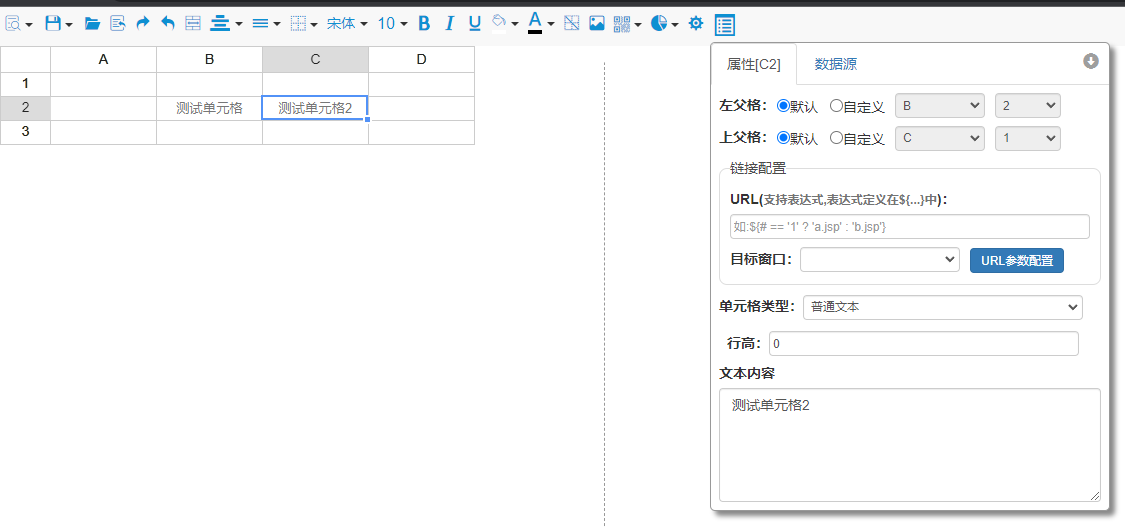Click the 文本内容 text area
This screenshot has height=528, width=1125.
point(910,445)
